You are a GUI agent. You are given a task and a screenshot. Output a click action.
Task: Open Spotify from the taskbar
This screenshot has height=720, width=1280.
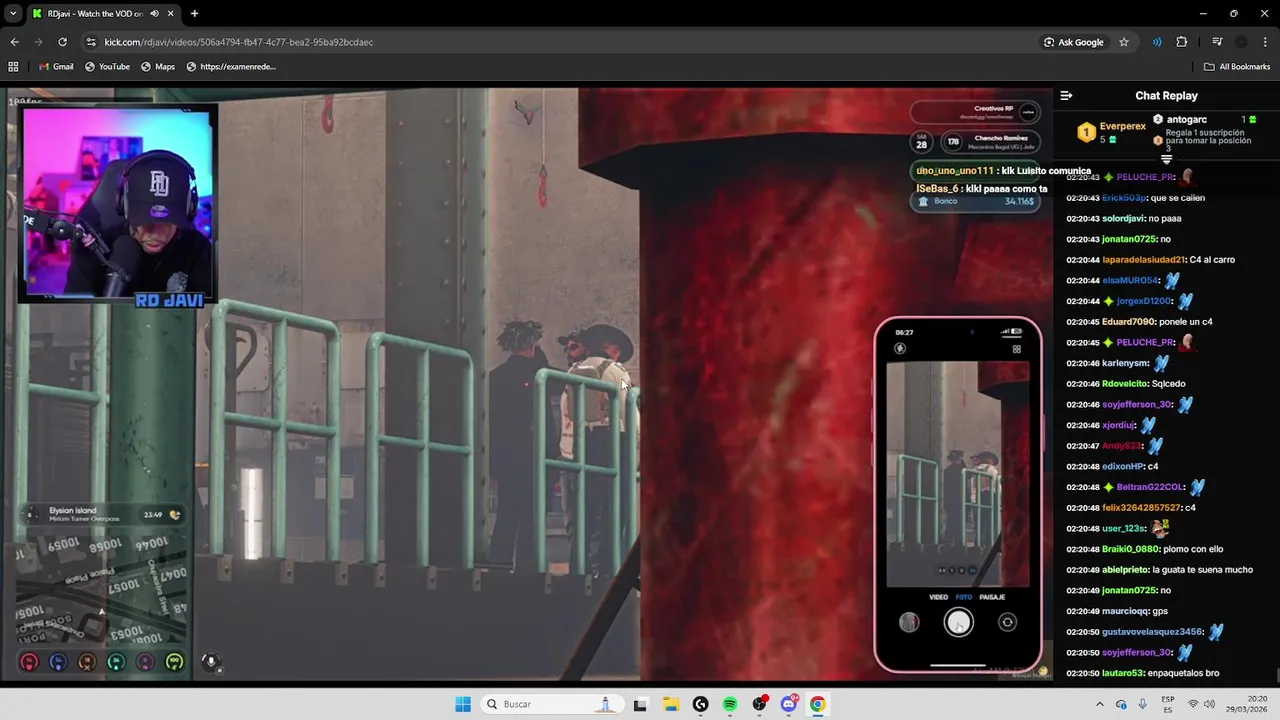(x=729, y=704)
